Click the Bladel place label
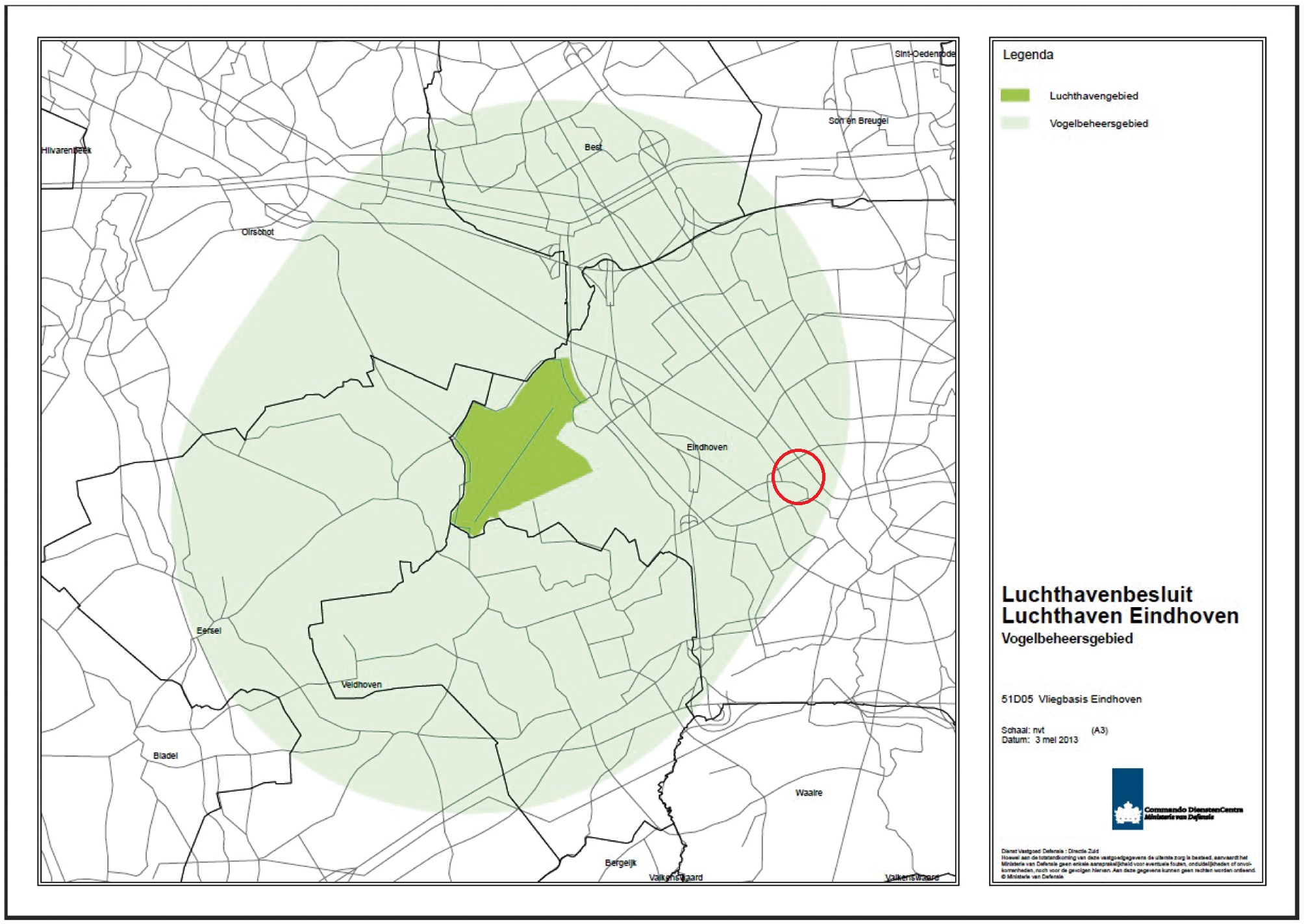This screenshot has width=1304, height=924. point(165,756)
